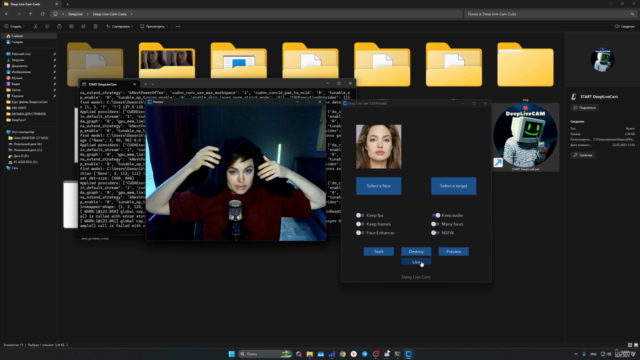Image resolution: width=640 pixels, height=360 pixels.
Task: Click the Paste icon in Explorer toolbar
Action: coord(59,26)
